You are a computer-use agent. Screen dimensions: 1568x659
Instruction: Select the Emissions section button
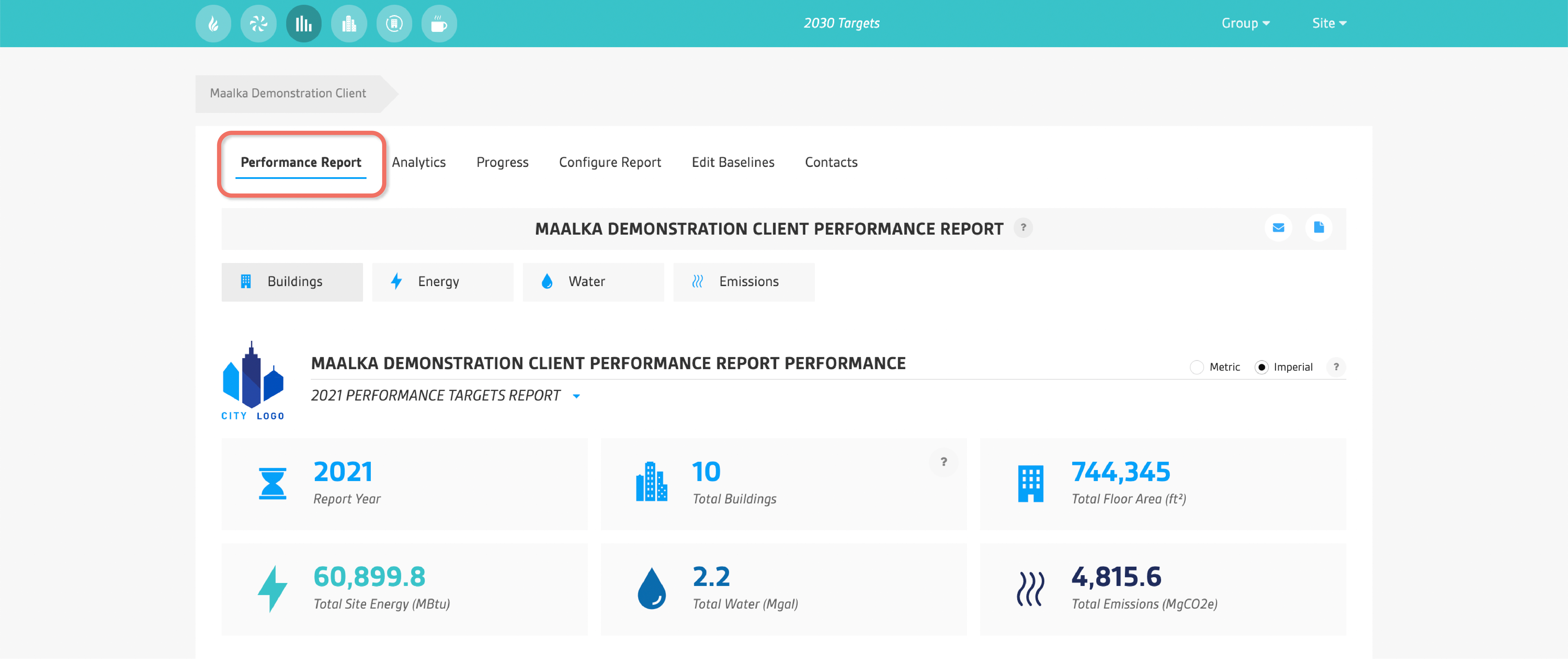pos(744,282)
